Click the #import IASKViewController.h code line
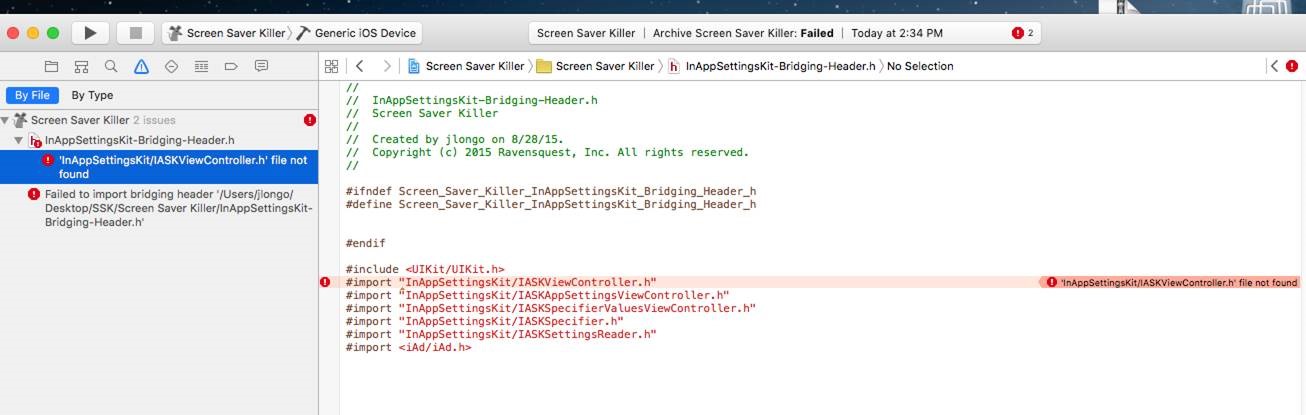This screenshot has height=415, width=1306. [501, 282]
